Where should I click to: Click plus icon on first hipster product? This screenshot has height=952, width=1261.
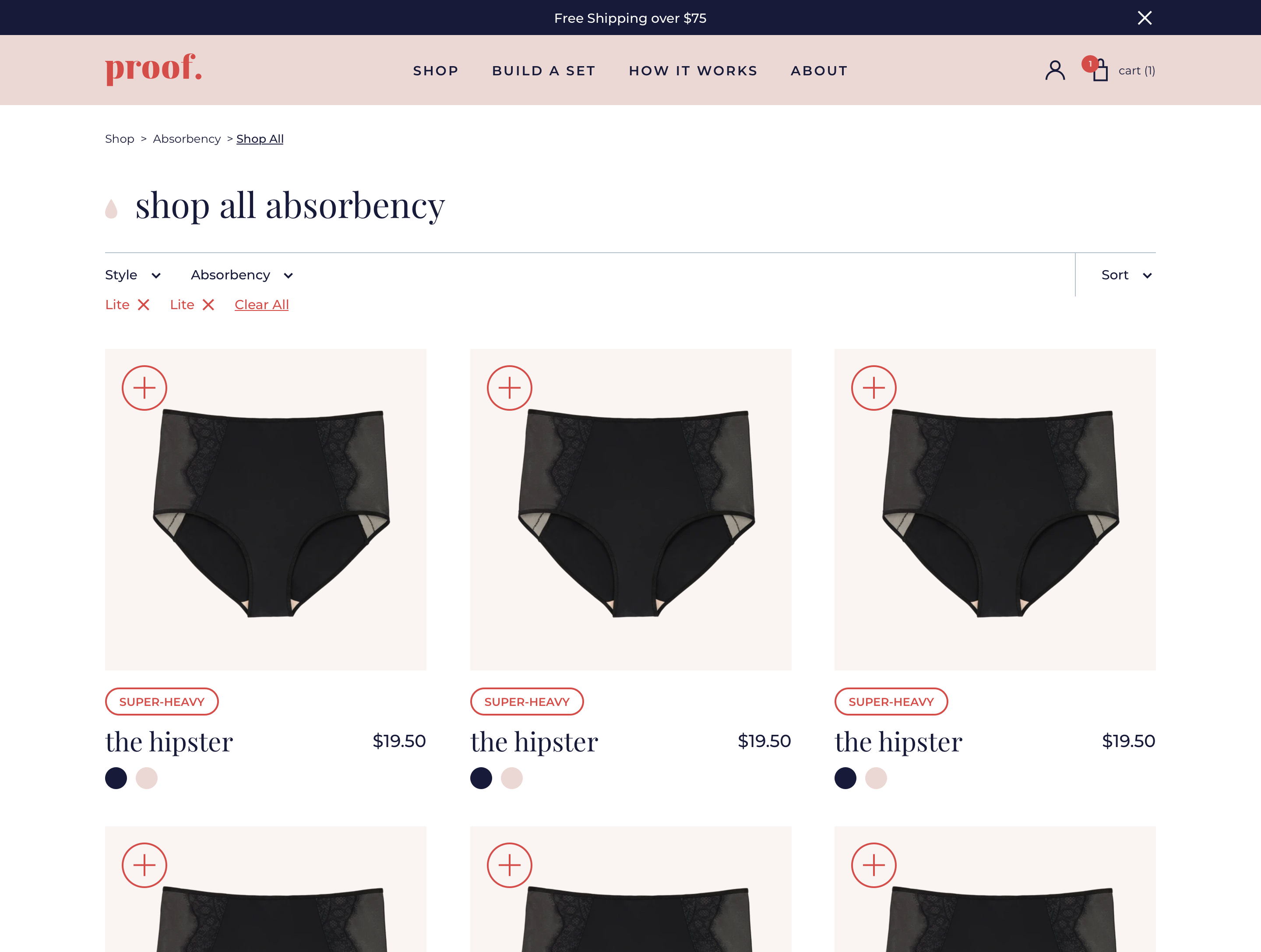[x=144, y=388]
